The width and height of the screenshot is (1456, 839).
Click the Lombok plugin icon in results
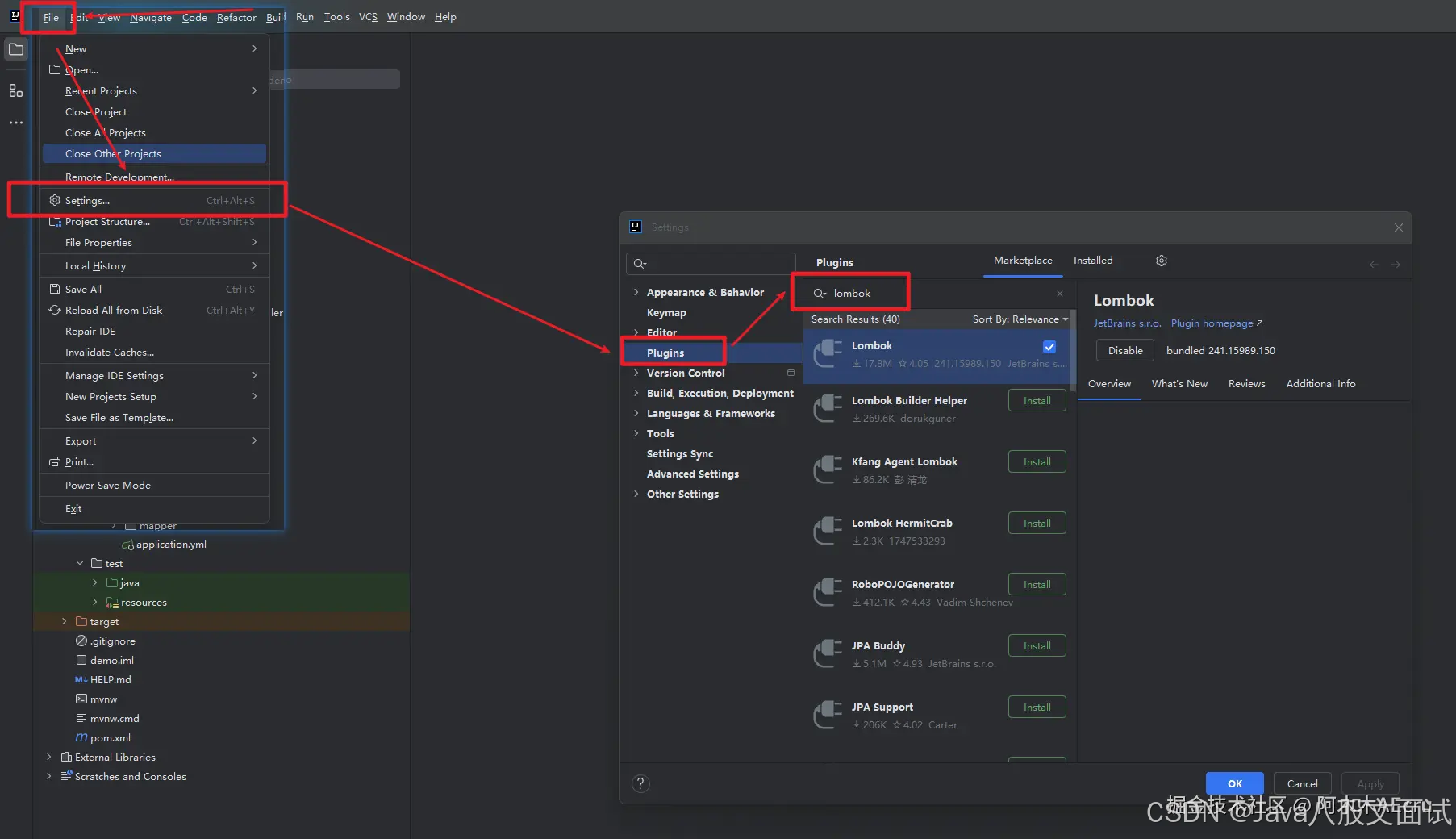pyautogui.click(x=828, y=353)
